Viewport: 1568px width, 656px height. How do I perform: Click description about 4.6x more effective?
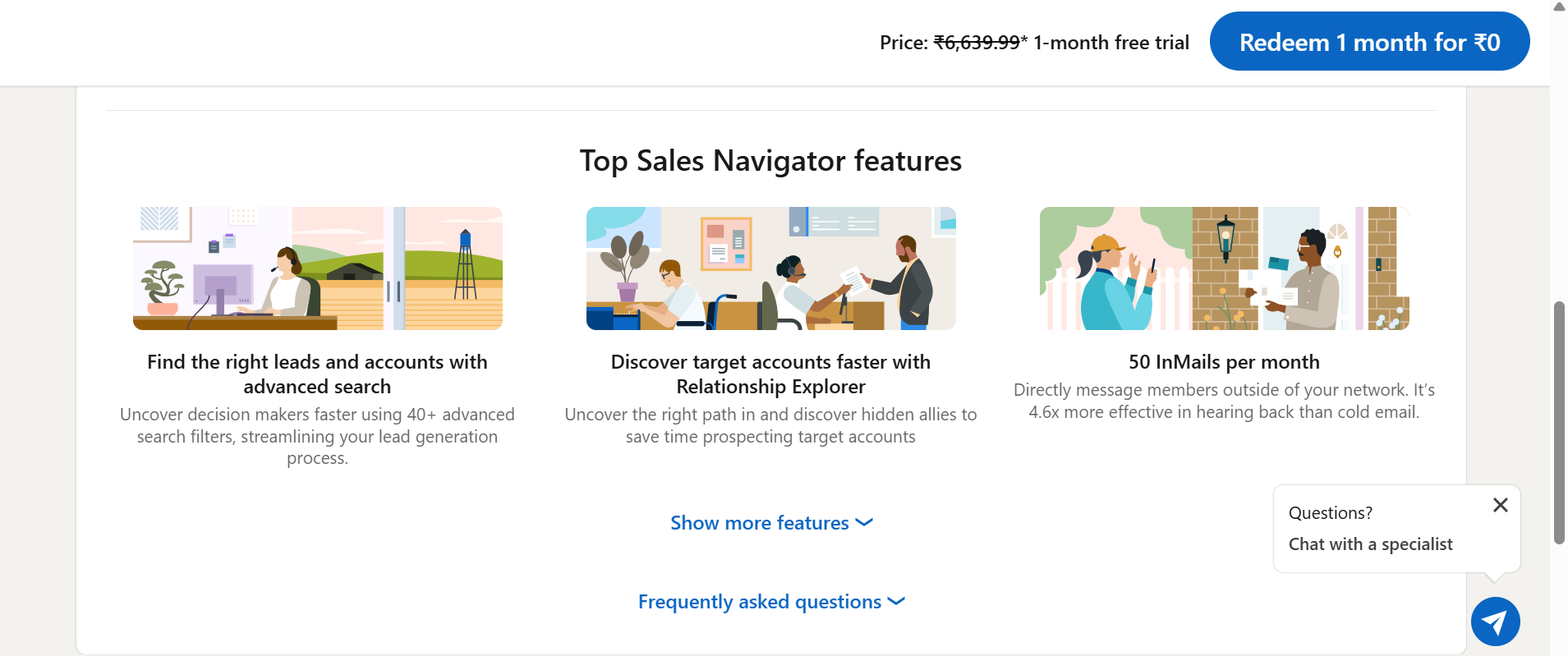[x=1224, y=401]
